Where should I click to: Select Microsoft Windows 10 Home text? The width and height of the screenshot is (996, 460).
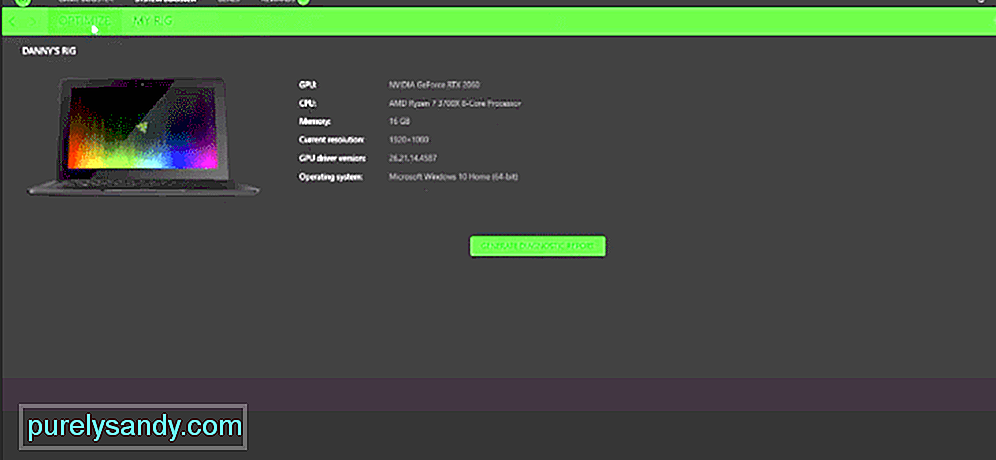coord(454,177)
